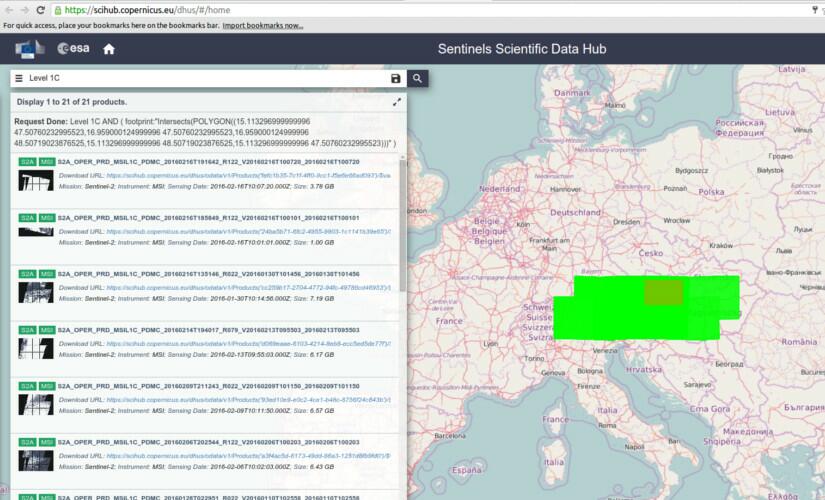Click the S2A badge of the 6.43 GB product
Image resolution: width=825 pixels, height=500 pixels.
point(27,443)
